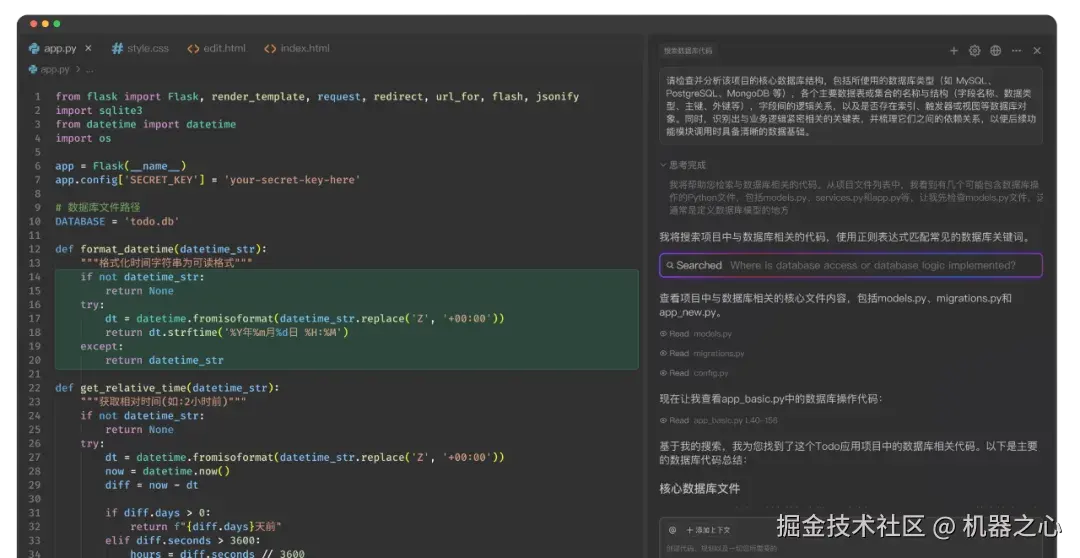The width and height of the screenshot is (1080, 558).
Task: Open the index.html tab
Action: tap(297, 48)
